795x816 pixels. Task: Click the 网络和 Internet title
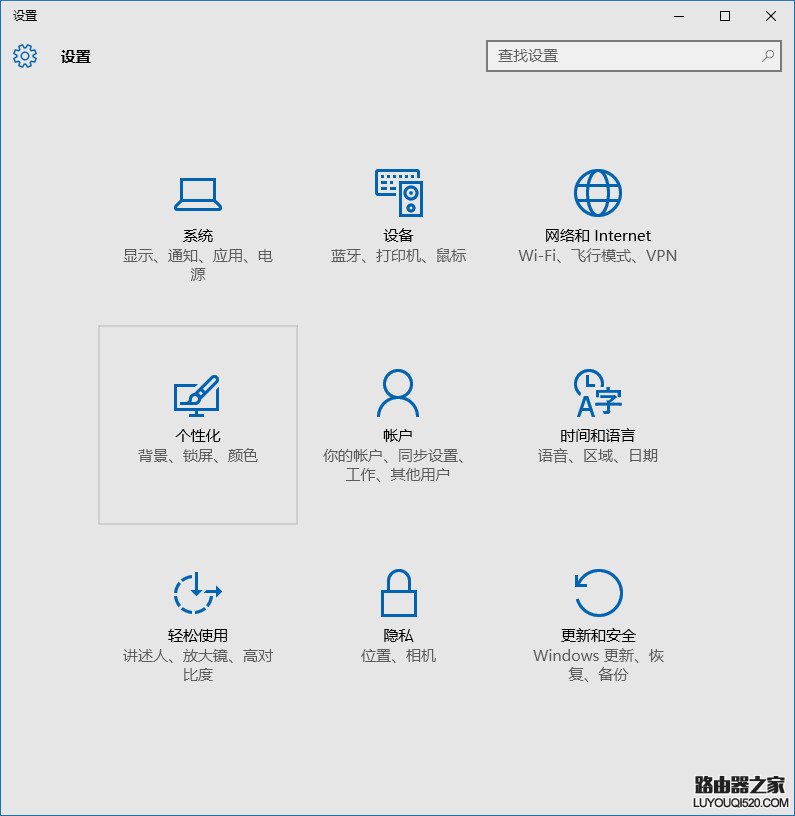(x=598, y=236)
